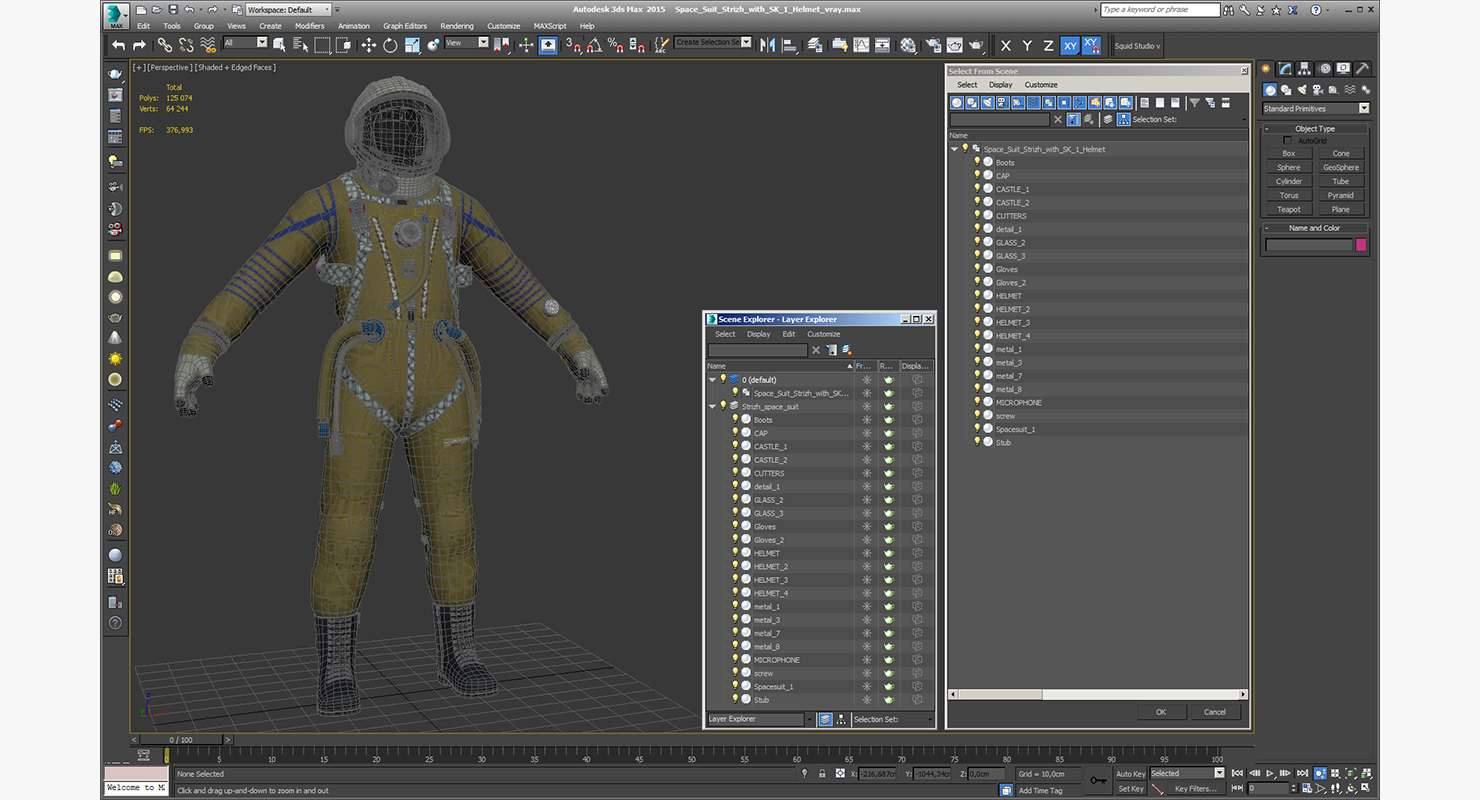Screen dimensions: 1480x800
Task: Activate Bind to Space Warp tool
Action: pyautogui.click(x=208, y=45)
